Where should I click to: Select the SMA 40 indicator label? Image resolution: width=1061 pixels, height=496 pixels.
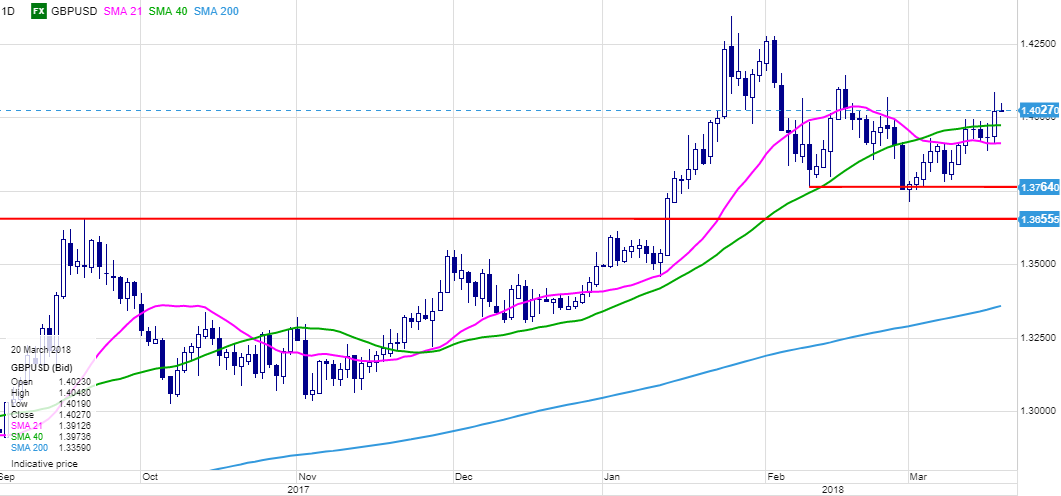[168, 11]
